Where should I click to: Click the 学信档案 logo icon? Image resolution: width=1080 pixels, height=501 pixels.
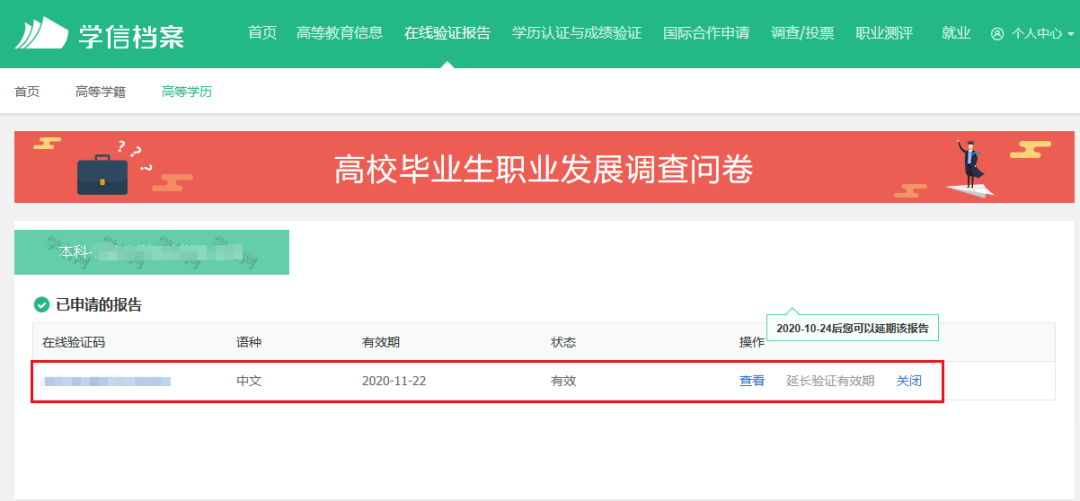click(x=40, y=34)
